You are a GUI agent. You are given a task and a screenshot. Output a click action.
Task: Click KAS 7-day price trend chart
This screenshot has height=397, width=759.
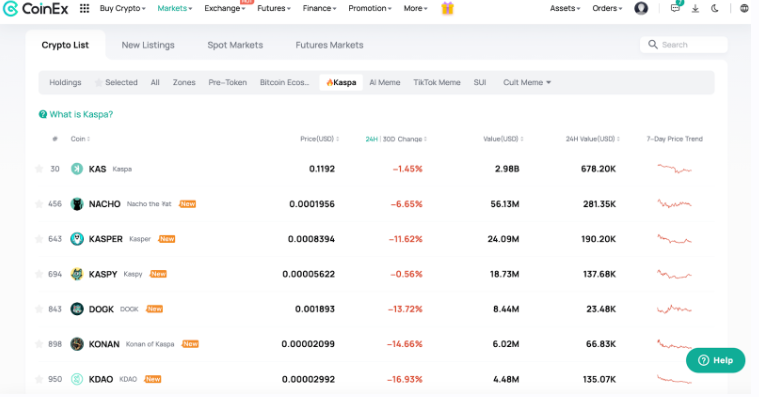coord(674,169)
